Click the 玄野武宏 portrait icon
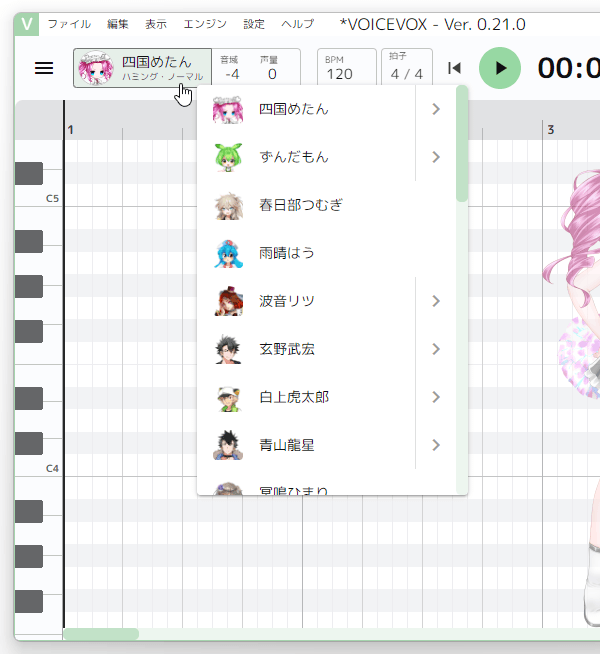Screen dimensions: 600x654 point(228,350)
